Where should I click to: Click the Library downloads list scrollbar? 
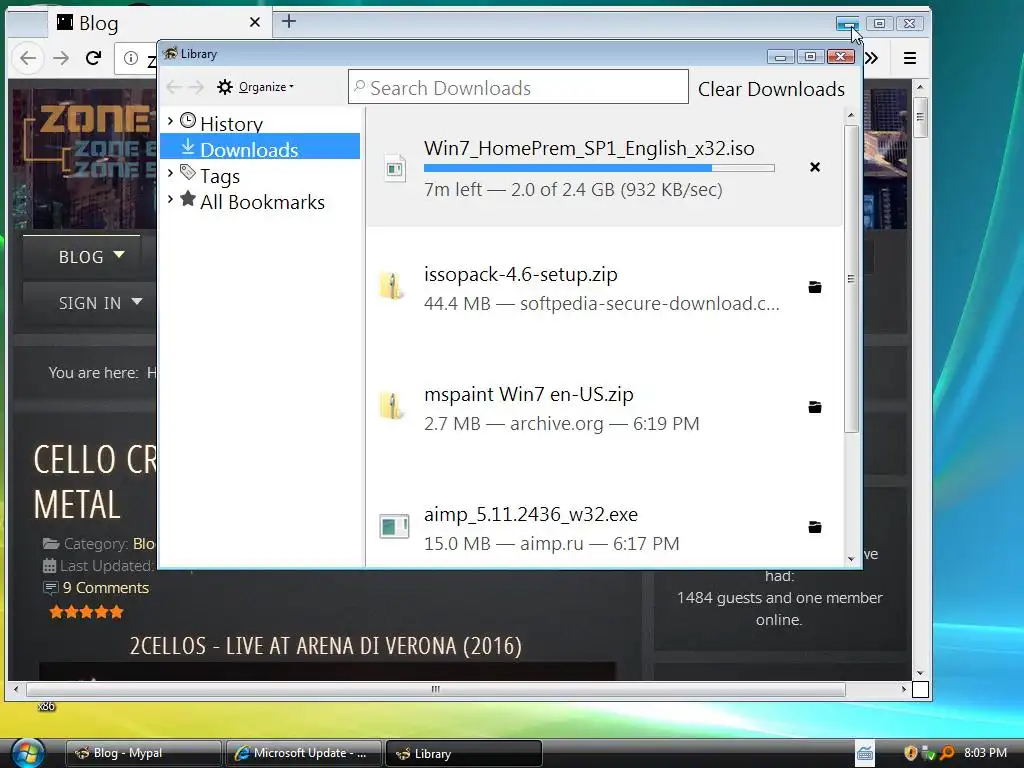coord(851,279)
